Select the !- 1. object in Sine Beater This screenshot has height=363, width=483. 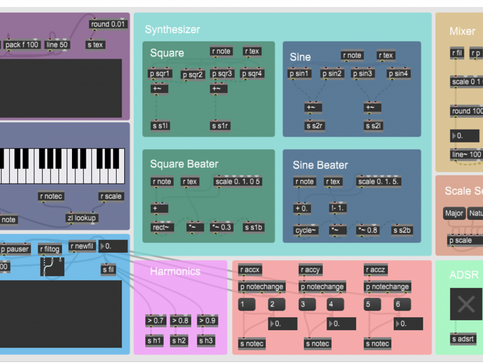coord(338,208)
